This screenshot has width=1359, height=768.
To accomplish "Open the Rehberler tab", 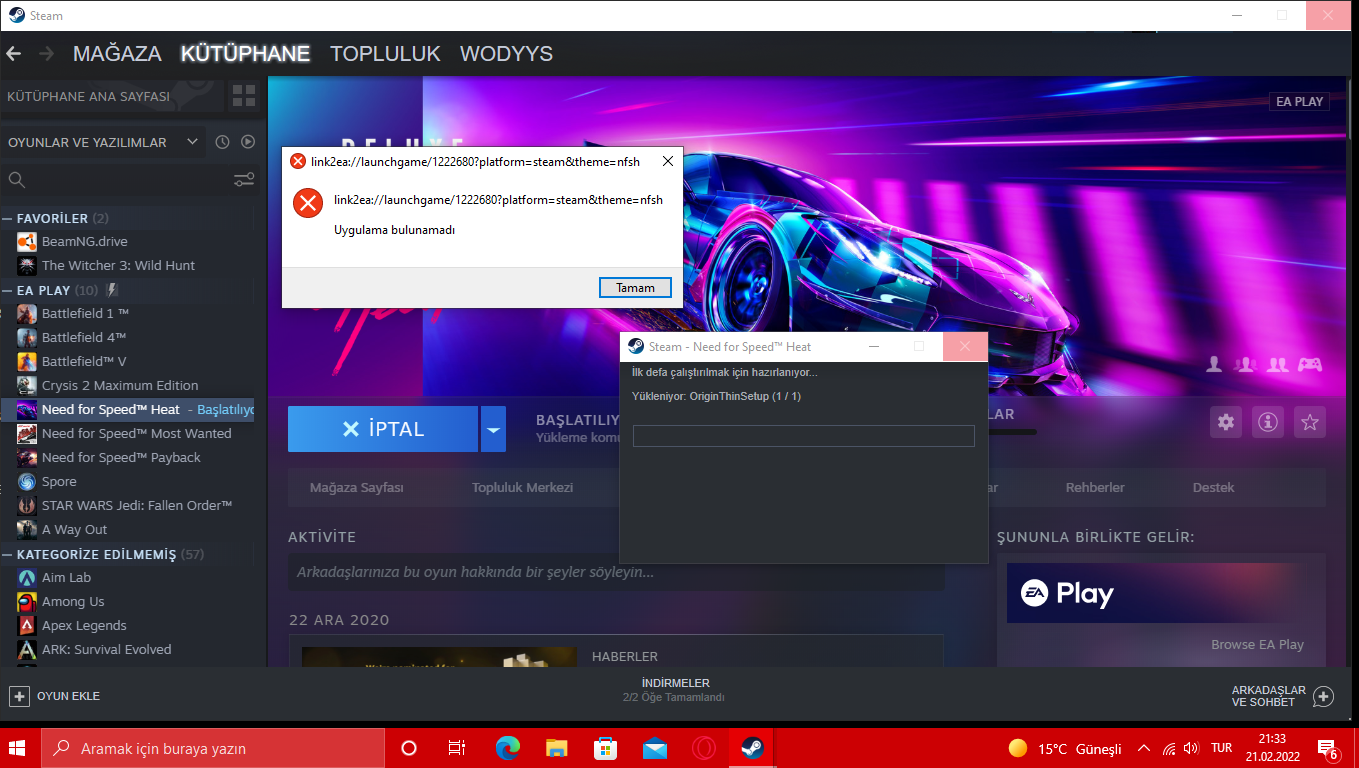I will coord(1095,488).
